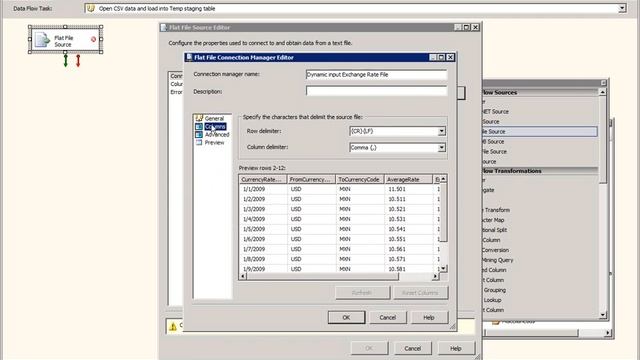Select the 11.501 average rate cell
Viewport: 640px width, 360px height.
tap(408, 189)
